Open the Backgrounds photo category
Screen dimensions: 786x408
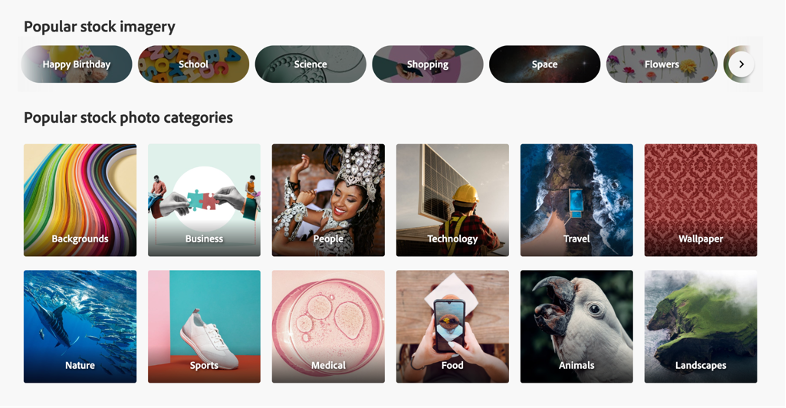[80, 200]
